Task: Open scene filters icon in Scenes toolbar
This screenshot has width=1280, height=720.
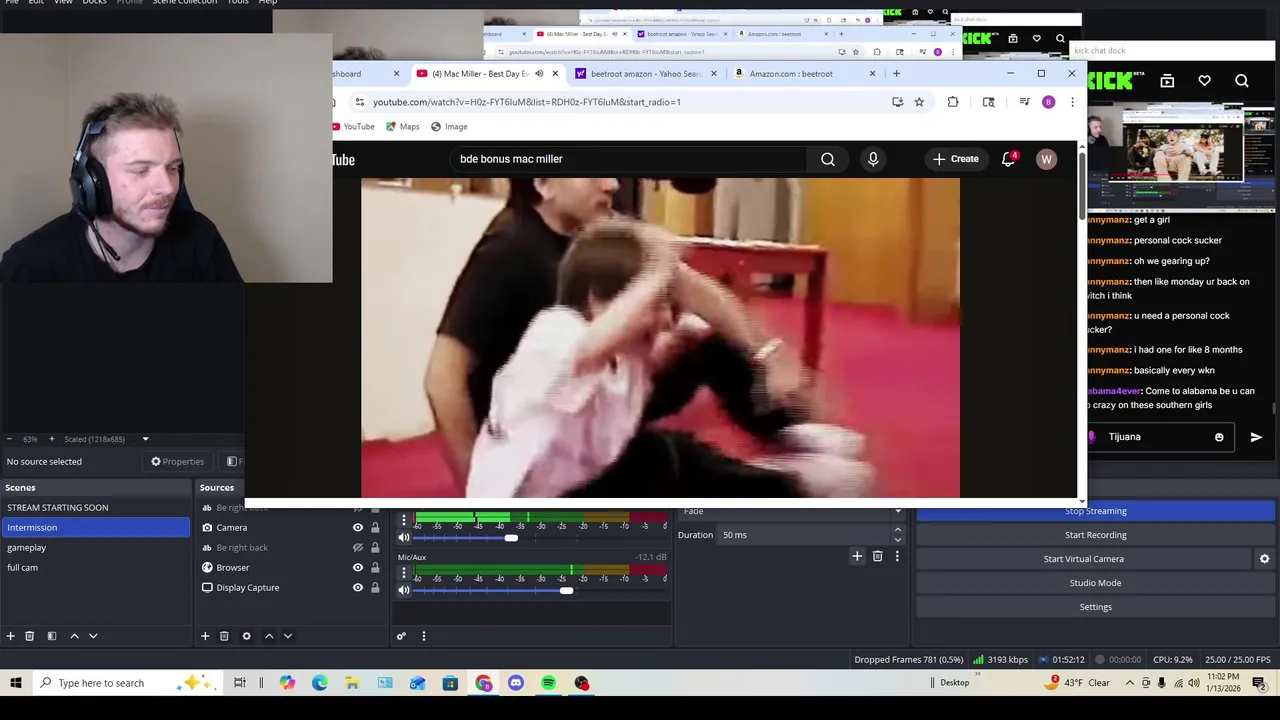Action: pyautogui.click(x=51, y=636)
